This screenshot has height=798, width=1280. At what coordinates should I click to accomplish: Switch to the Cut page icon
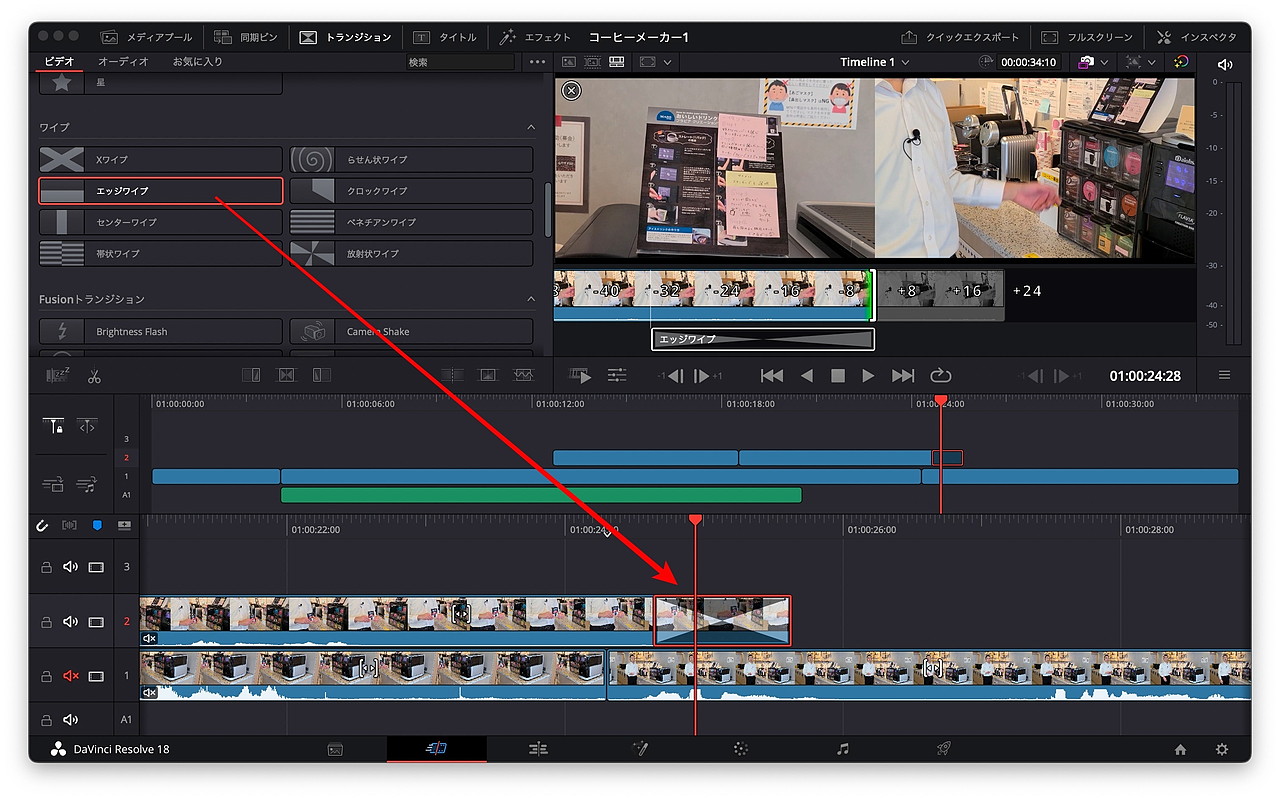(x=436, y=749)
